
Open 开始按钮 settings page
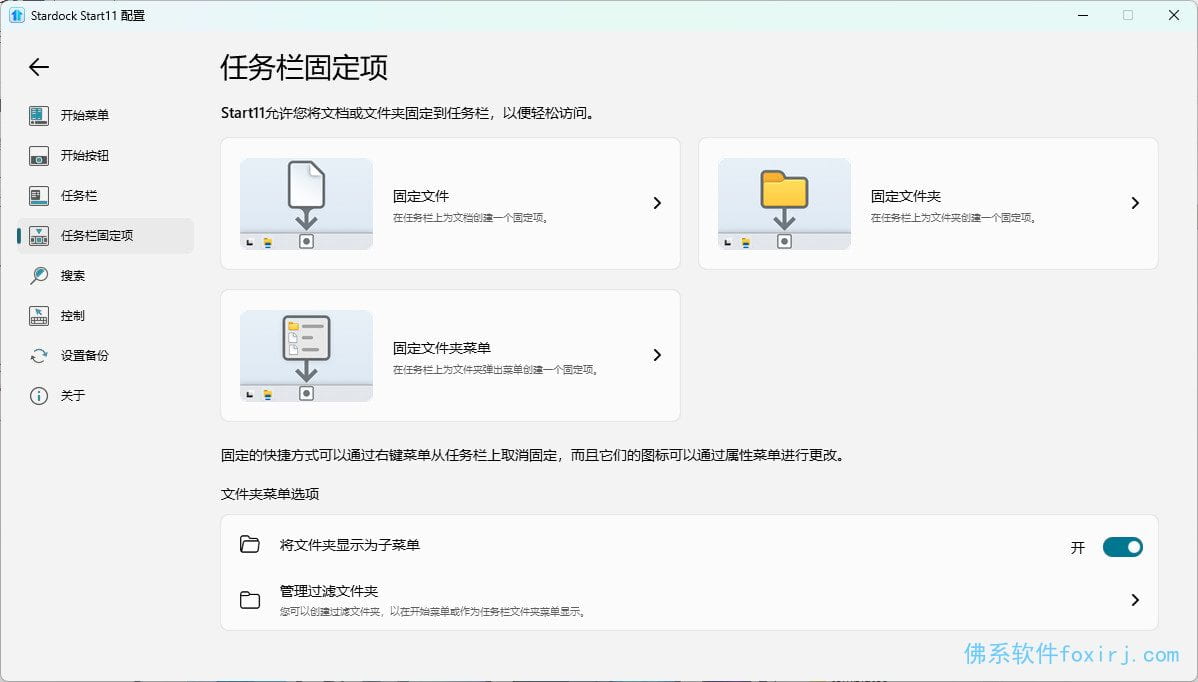105,156
